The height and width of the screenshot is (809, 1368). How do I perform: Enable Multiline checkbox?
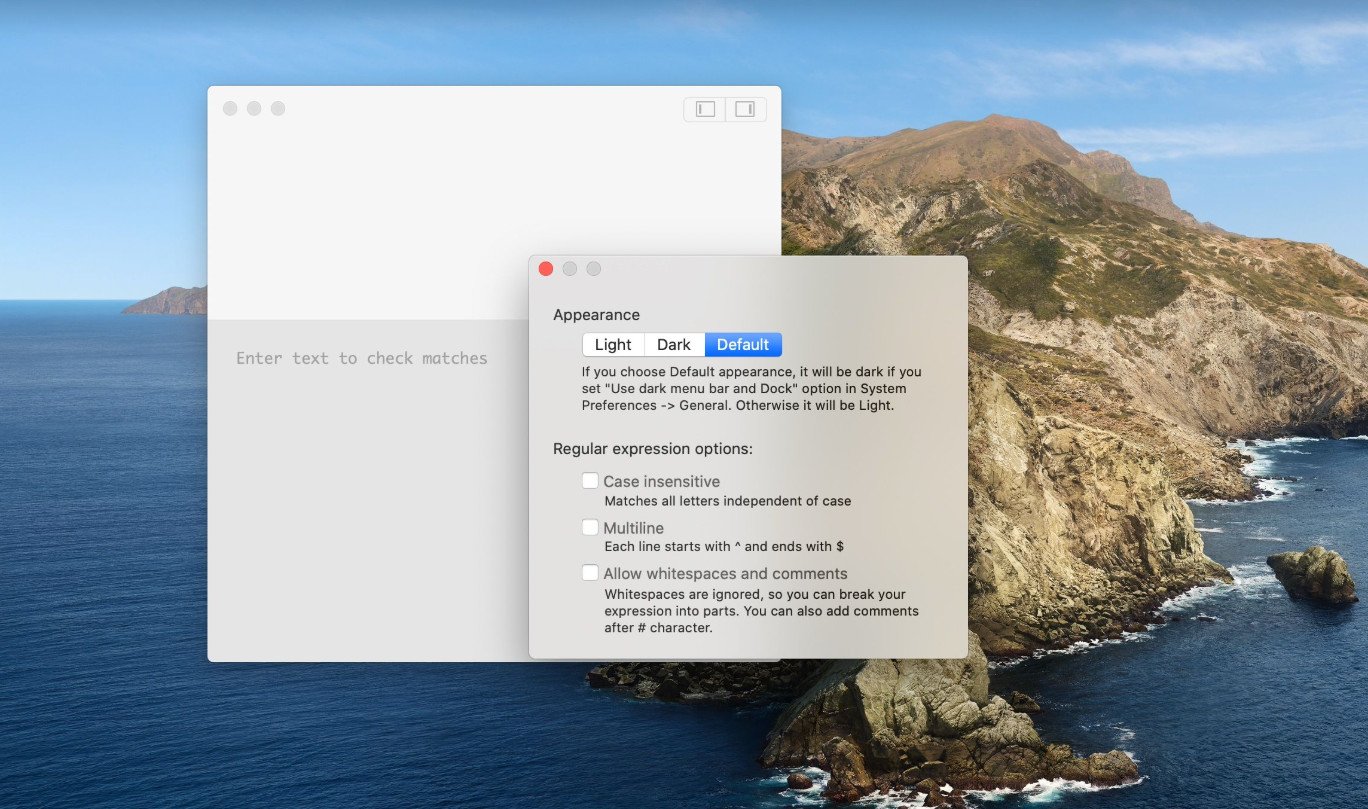coord(590,527)
